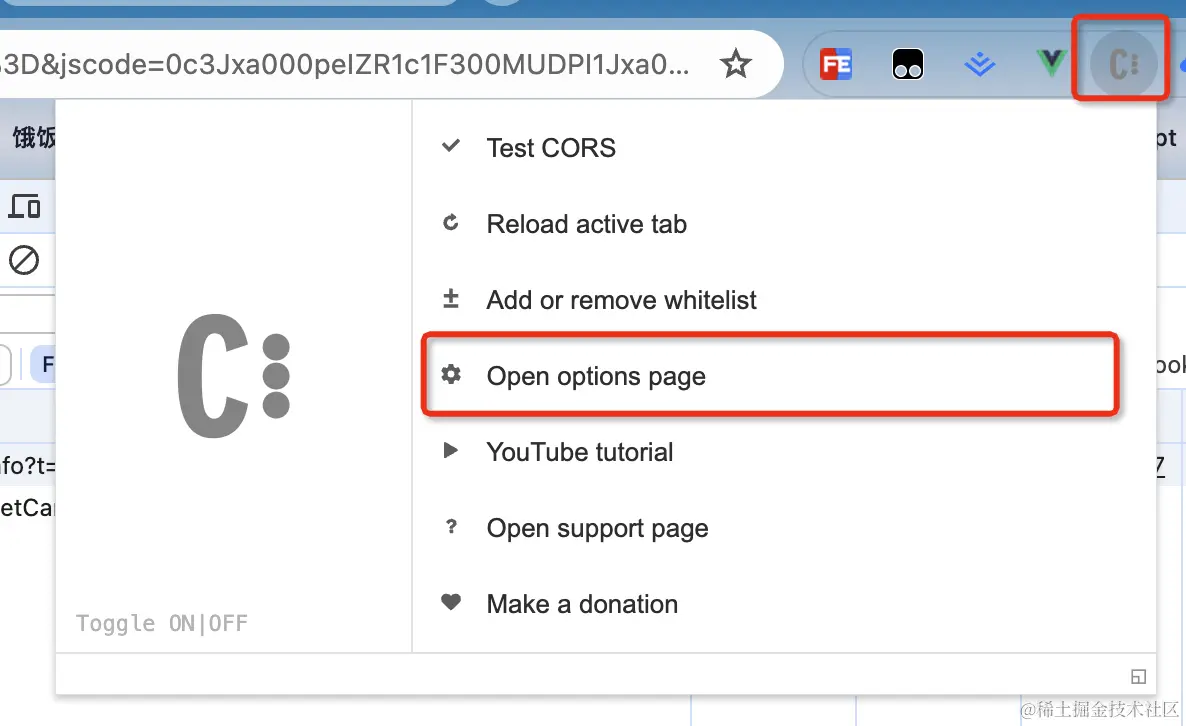1186x726 pixels.
Task: Click the question mark support icon
Action: [451, 526]
